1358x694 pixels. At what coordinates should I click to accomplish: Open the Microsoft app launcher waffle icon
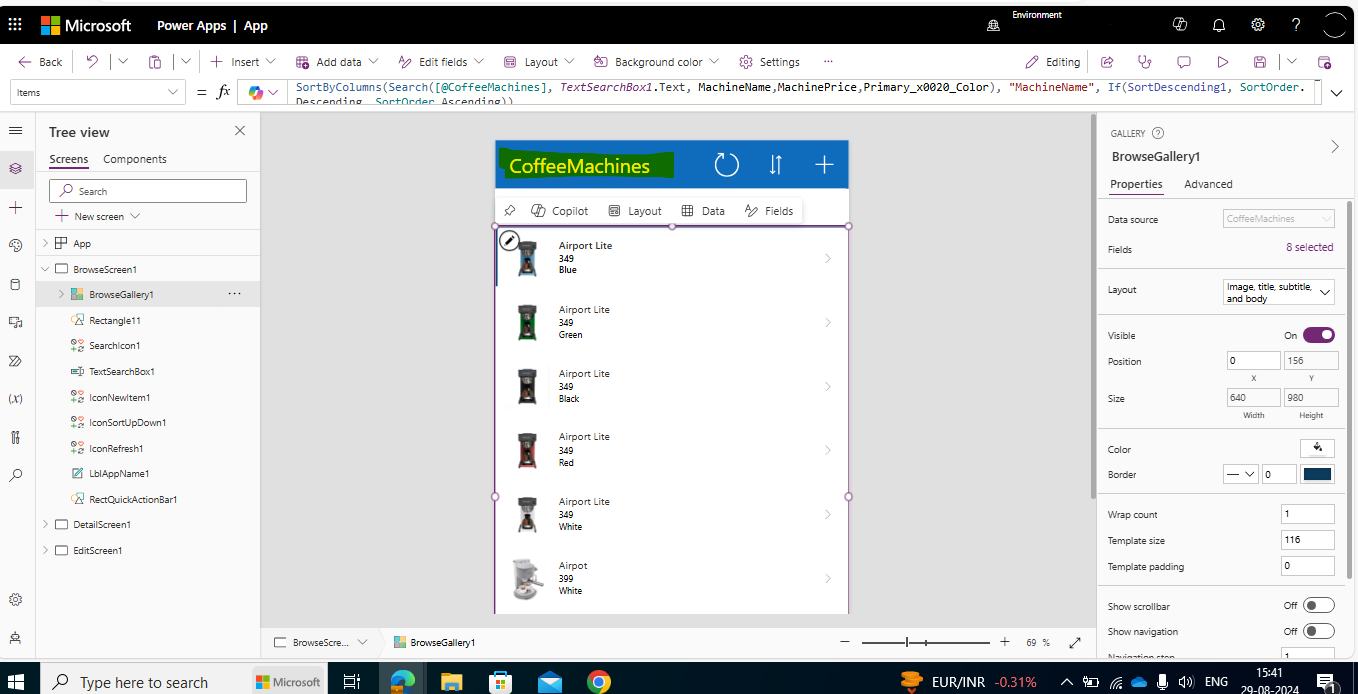[x=16, y=25]
